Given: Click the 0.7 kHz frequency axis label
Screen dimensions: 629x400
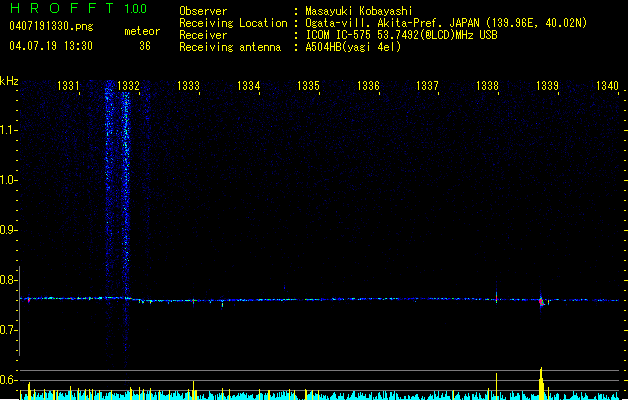Looking at the screenshot, I should click(x=8, y=330).
